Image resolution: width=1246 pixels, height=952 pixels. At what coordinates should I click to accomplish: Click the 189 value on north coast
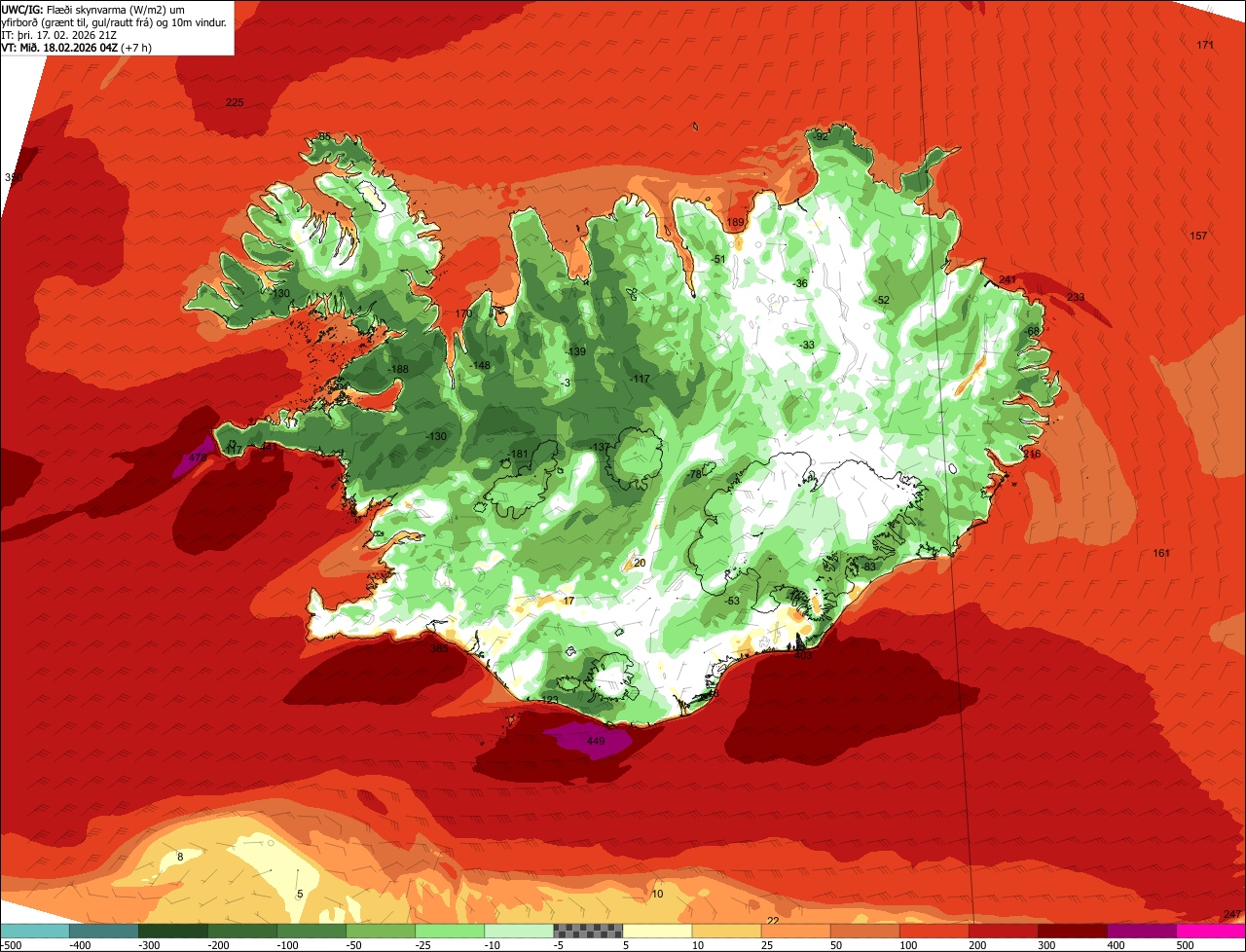(735, 223)
